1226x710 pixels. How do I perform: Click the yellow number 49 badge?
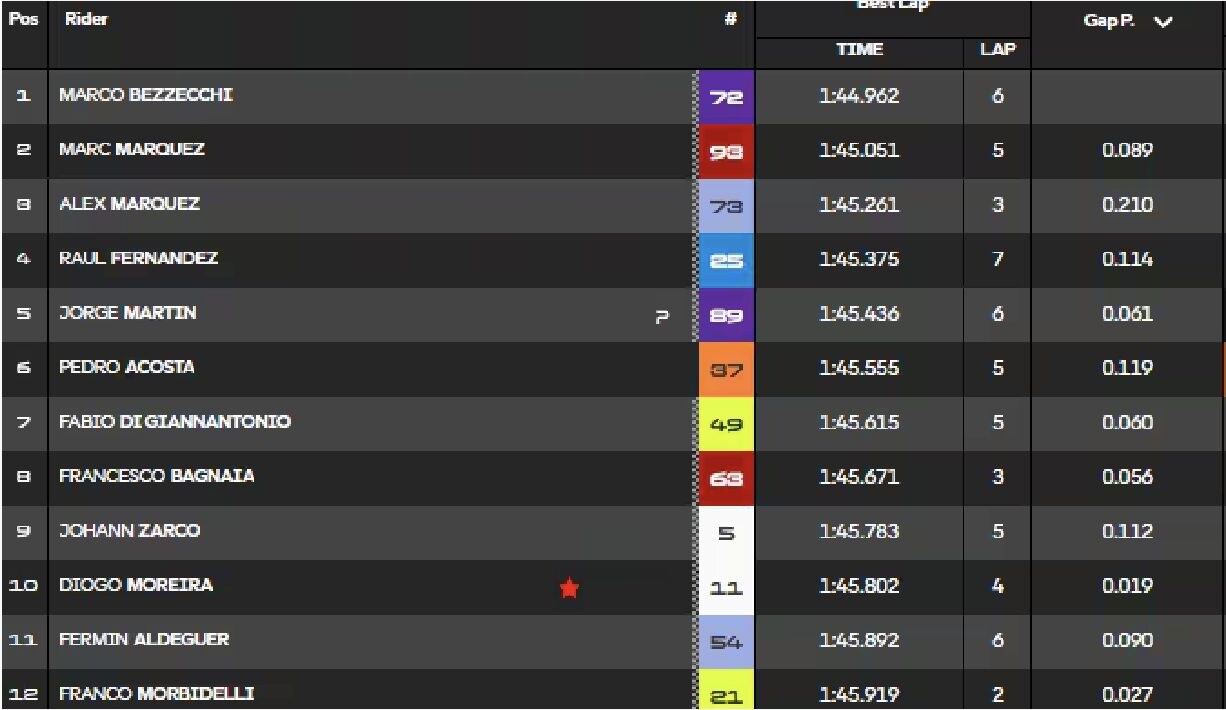(x=727, y=424)
